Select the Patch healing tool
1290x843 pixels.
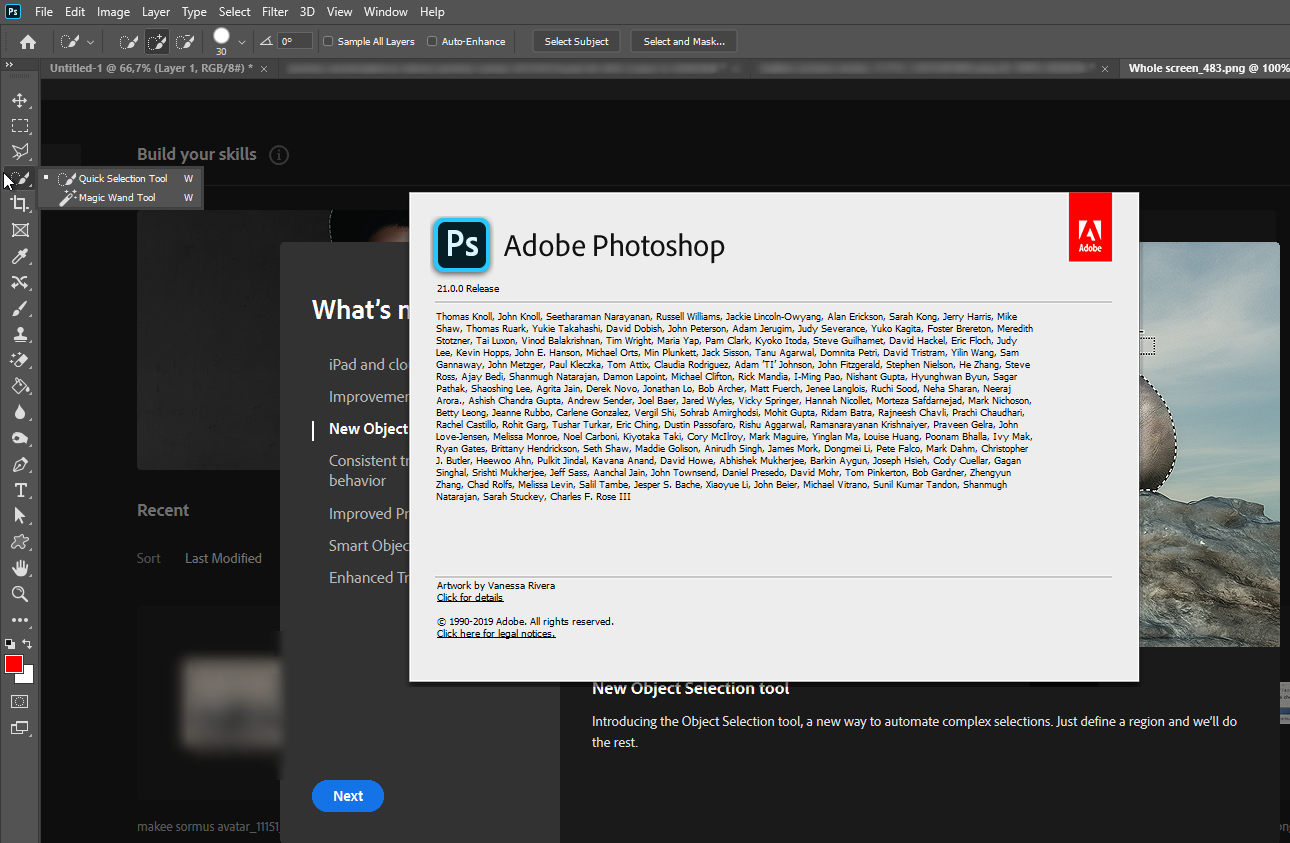point(19,283)
